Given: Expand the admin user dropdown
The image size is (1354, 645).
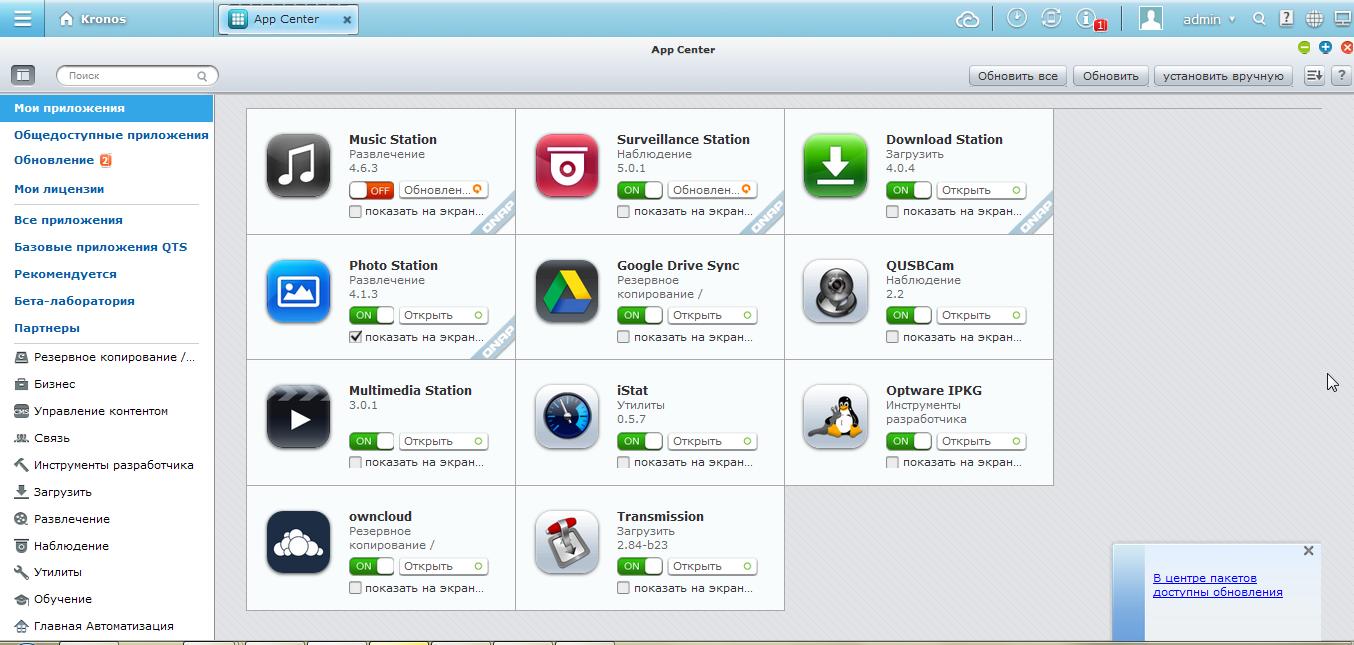Looking at the screenshot, I should pyautogui.click(x=1209, y=19).
